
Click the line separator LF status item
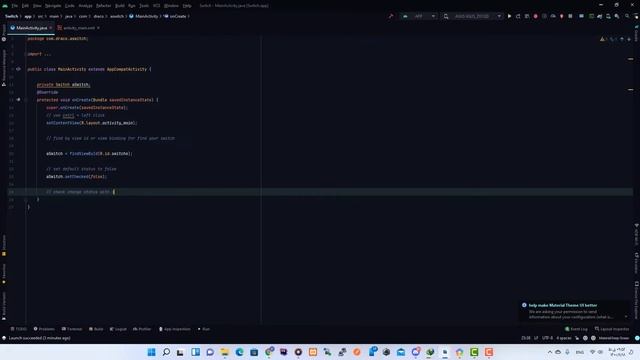pos(536,338)
